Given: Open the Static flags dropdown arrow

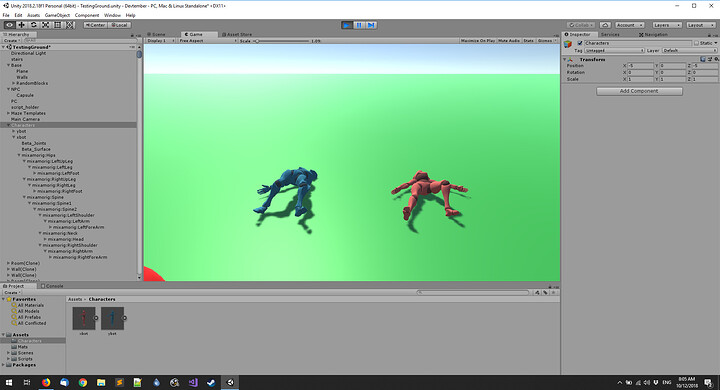Looking at the screenshot, I should 716,43.
